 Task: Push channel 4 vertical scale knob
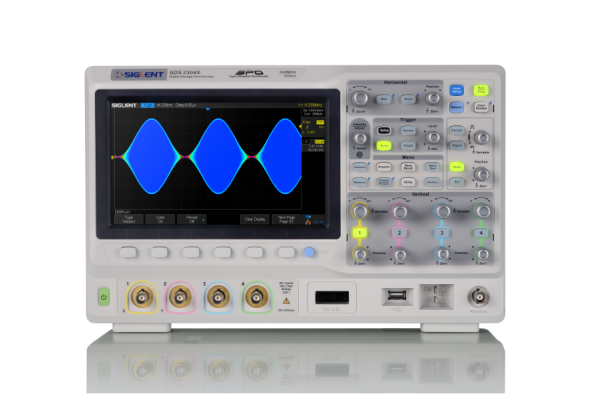pos(483,211)
